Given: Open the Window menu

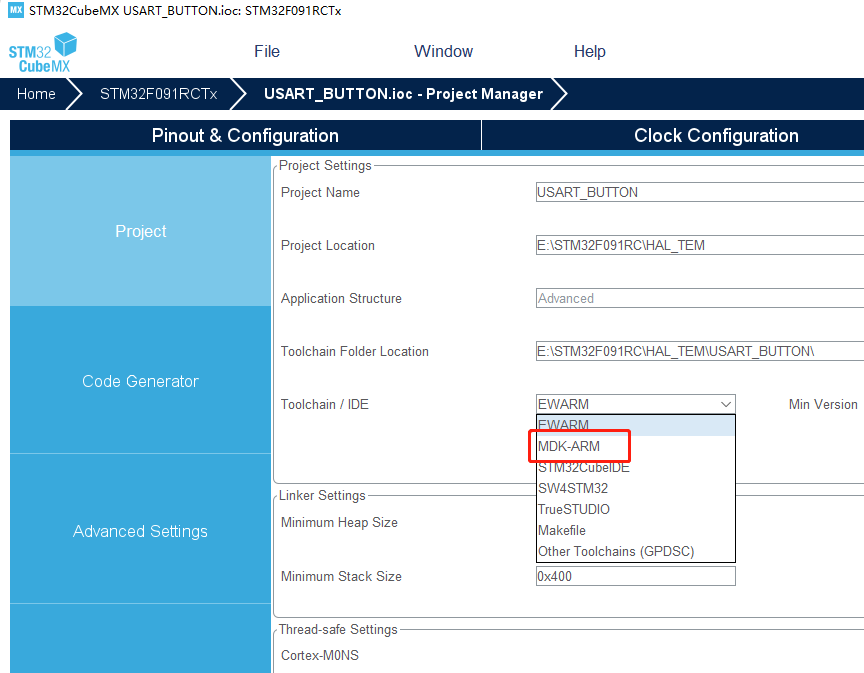Looking at the screenshot, I should 443,51.
